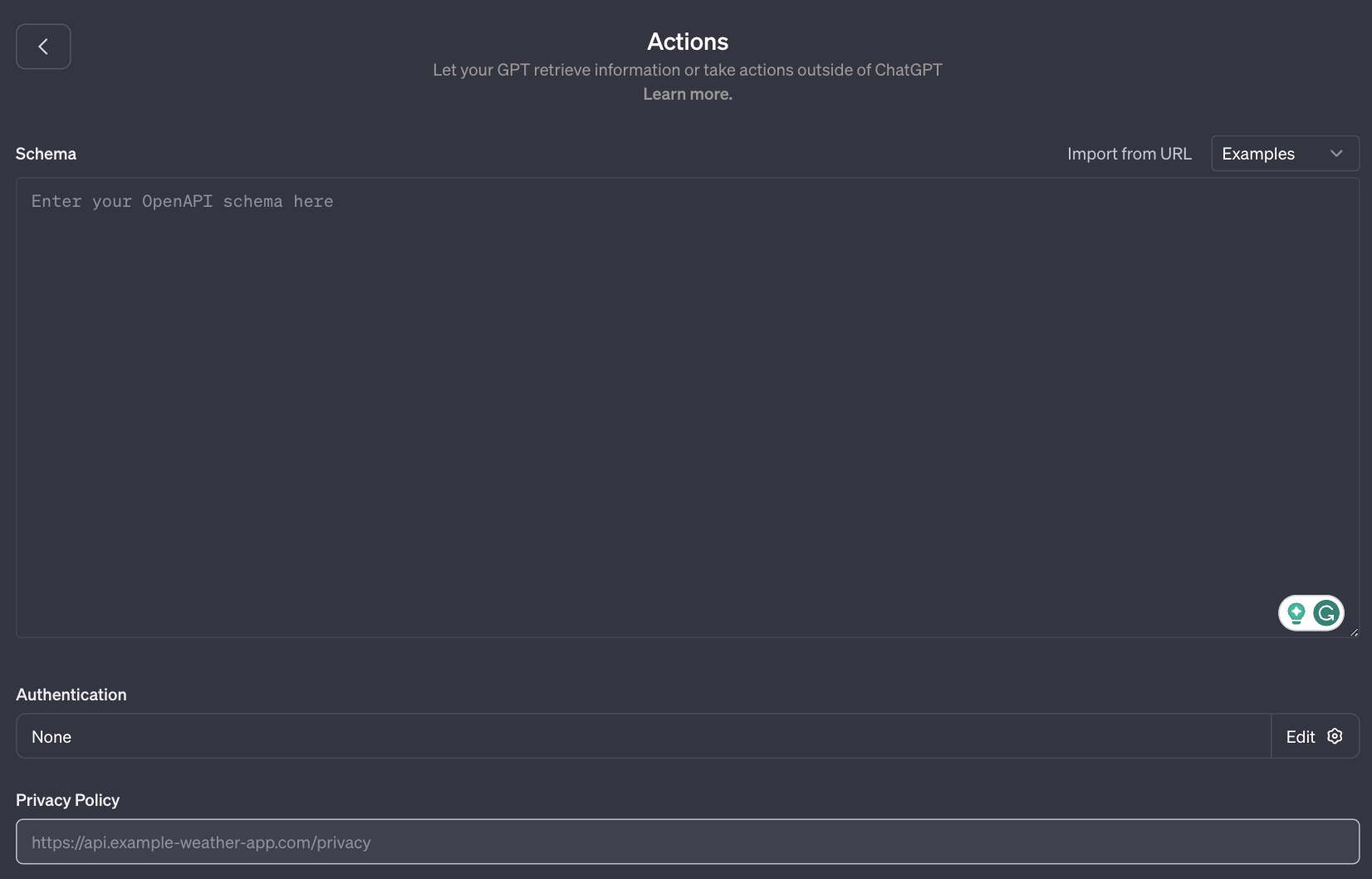1372x879 pixels.
Task: Click Import from URL
Action: [x=1129, y=153]
